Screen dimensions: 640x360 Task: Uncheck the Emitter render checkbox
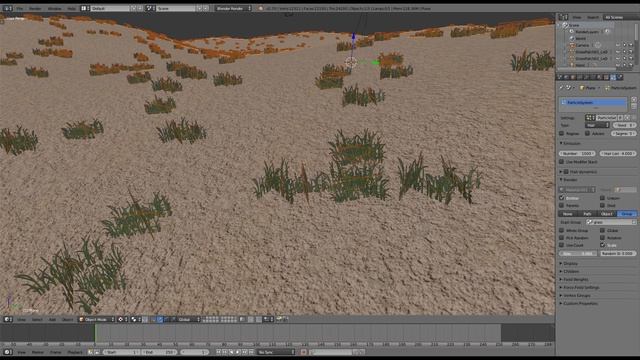click(x=562, y=198)
